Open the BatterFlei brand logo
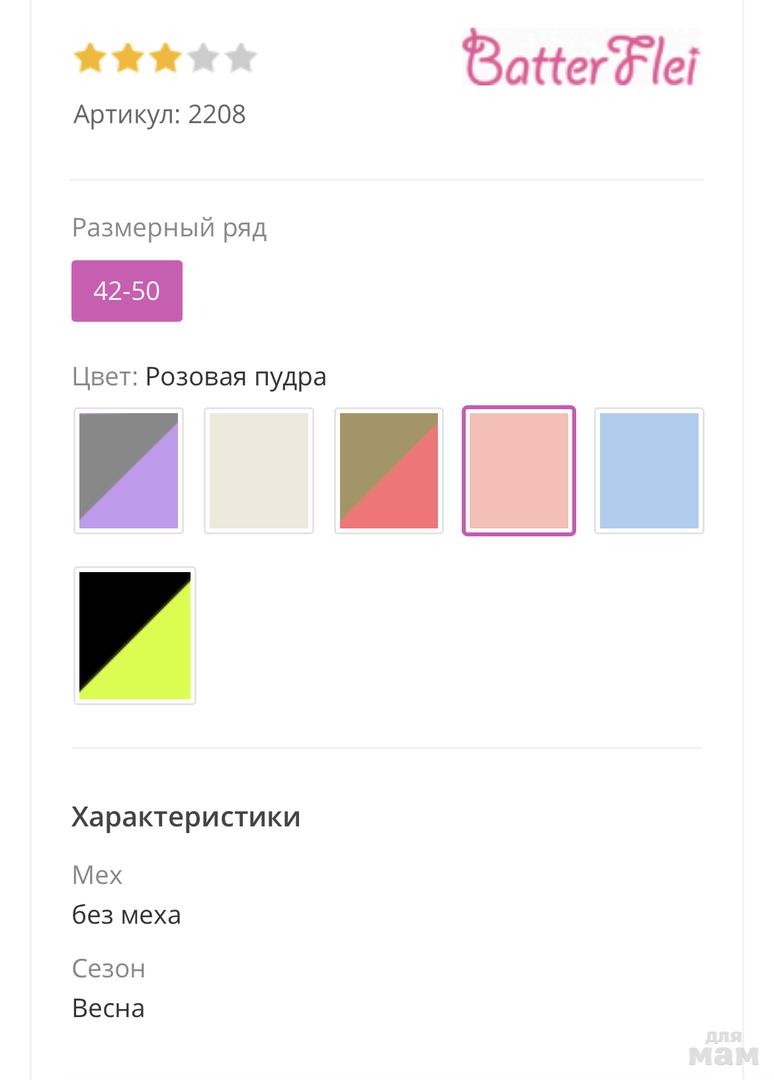 (x=581, y=58)
